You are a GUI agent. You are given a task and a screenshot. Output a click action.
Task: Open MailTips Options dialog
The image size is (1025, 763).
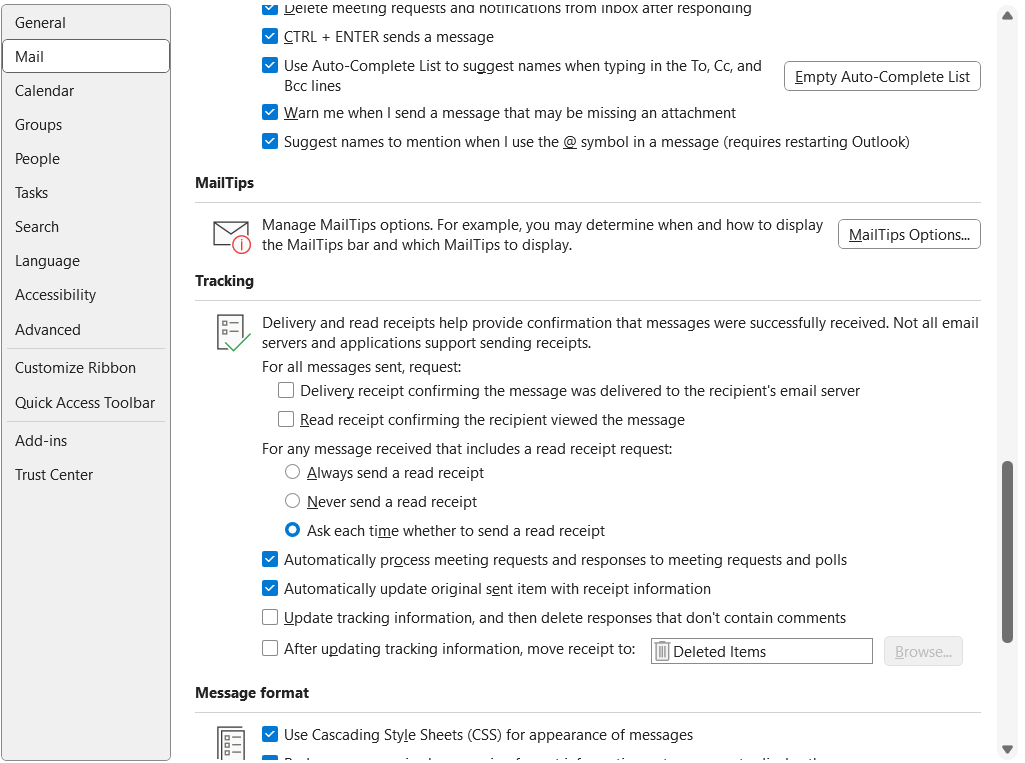tap(908, 234)
